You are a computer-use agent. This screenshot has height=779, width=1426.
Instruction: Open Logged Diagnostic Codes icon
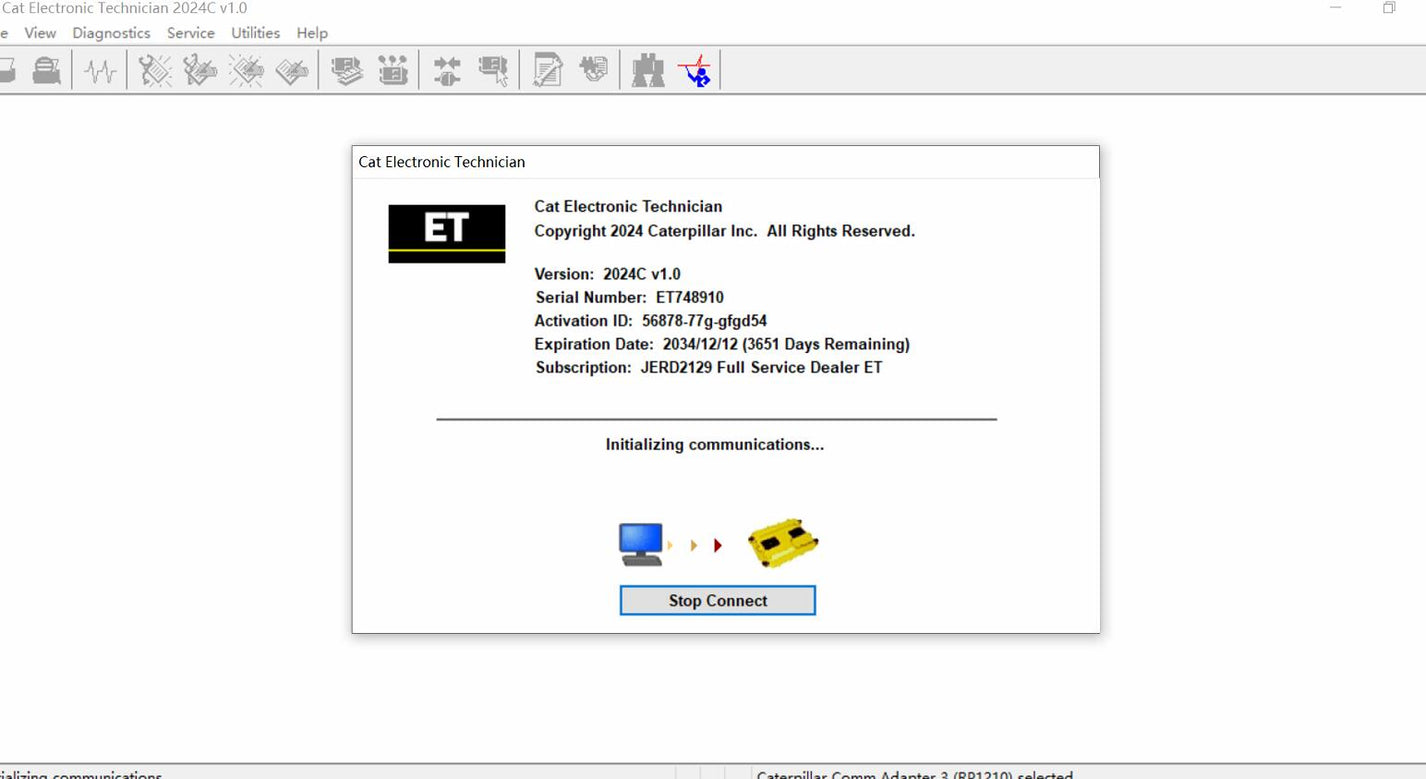199,69
